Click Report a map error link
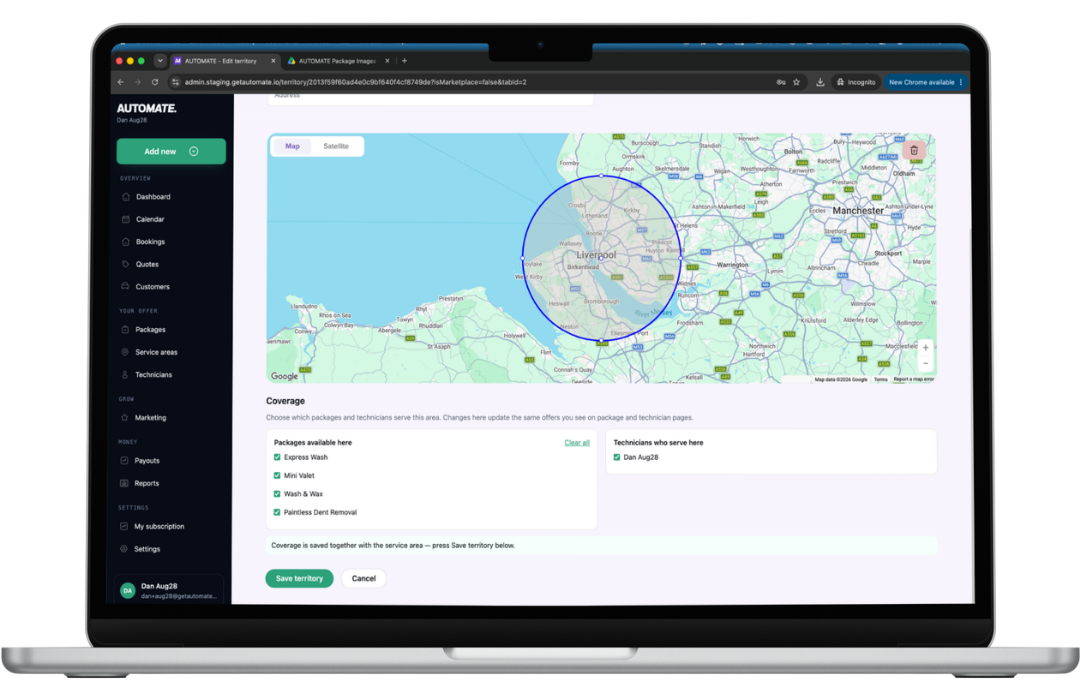1080x700 pixels. click(913, 379)
